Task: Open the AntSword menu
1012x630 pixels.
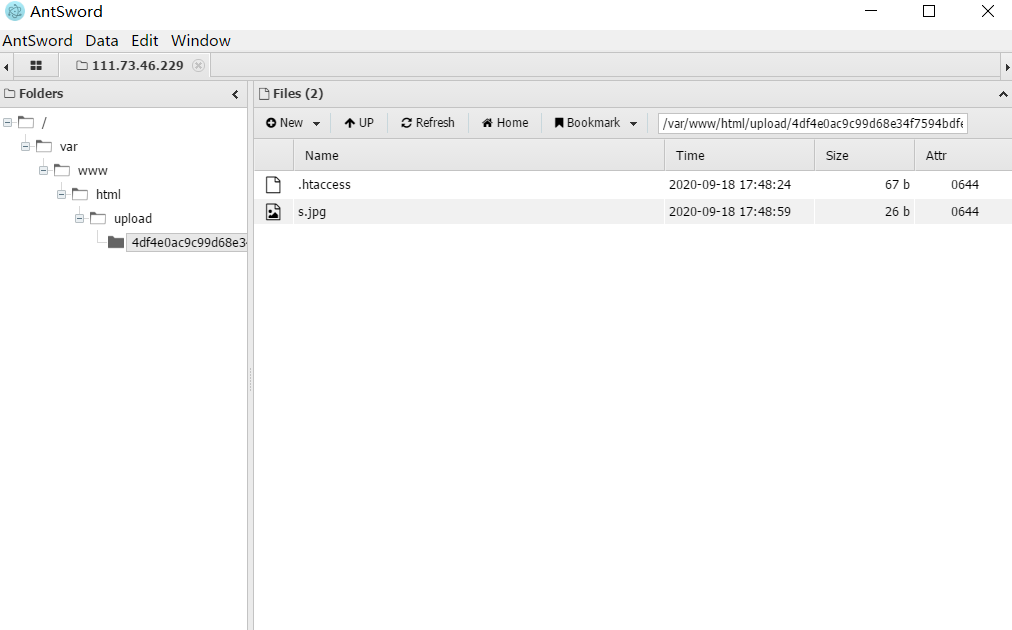Action: pos(37,41)
